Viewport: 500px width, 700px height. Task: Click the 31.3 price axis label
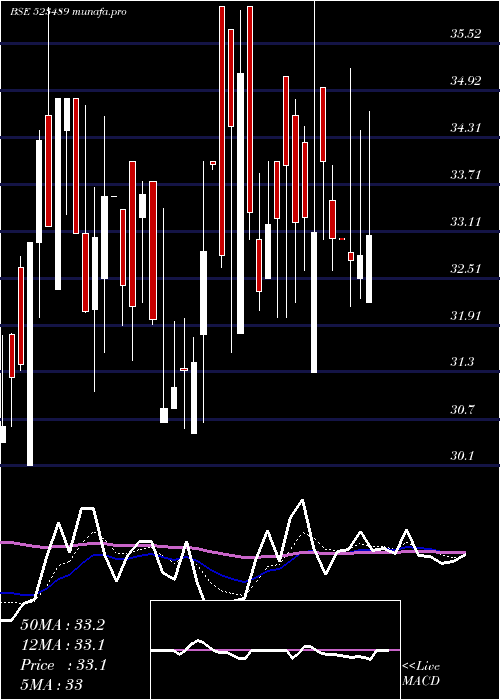click(462, 362)
